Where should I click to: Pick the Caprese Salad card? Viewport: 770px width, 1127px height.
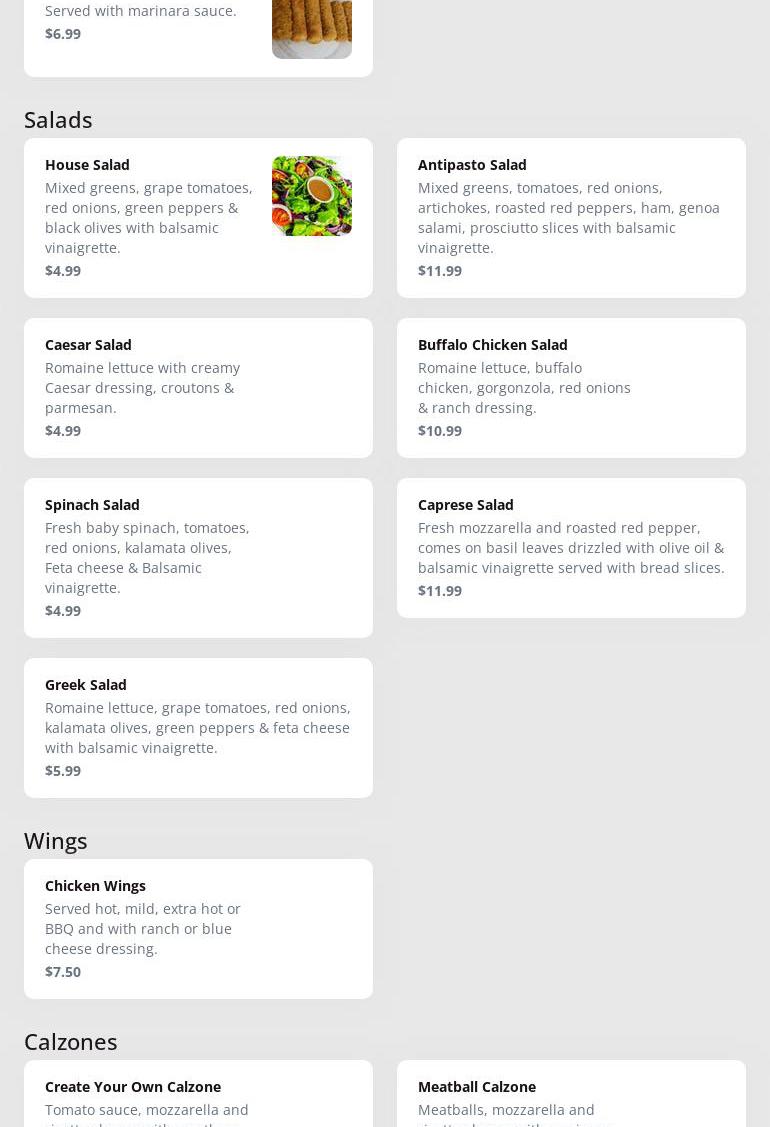click(x=572, y=548)
